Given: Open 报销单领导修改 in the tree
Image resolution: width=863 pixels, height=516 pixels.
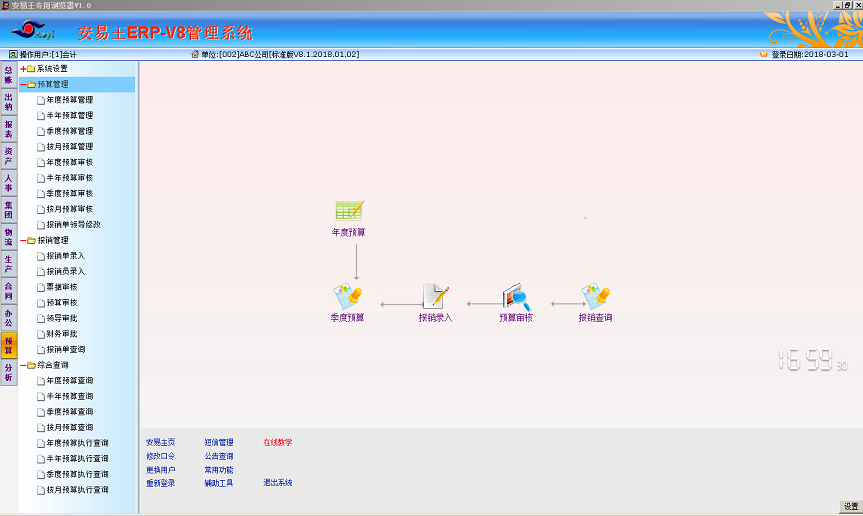Looking at the screenshot, I should (x=74, y=224).
